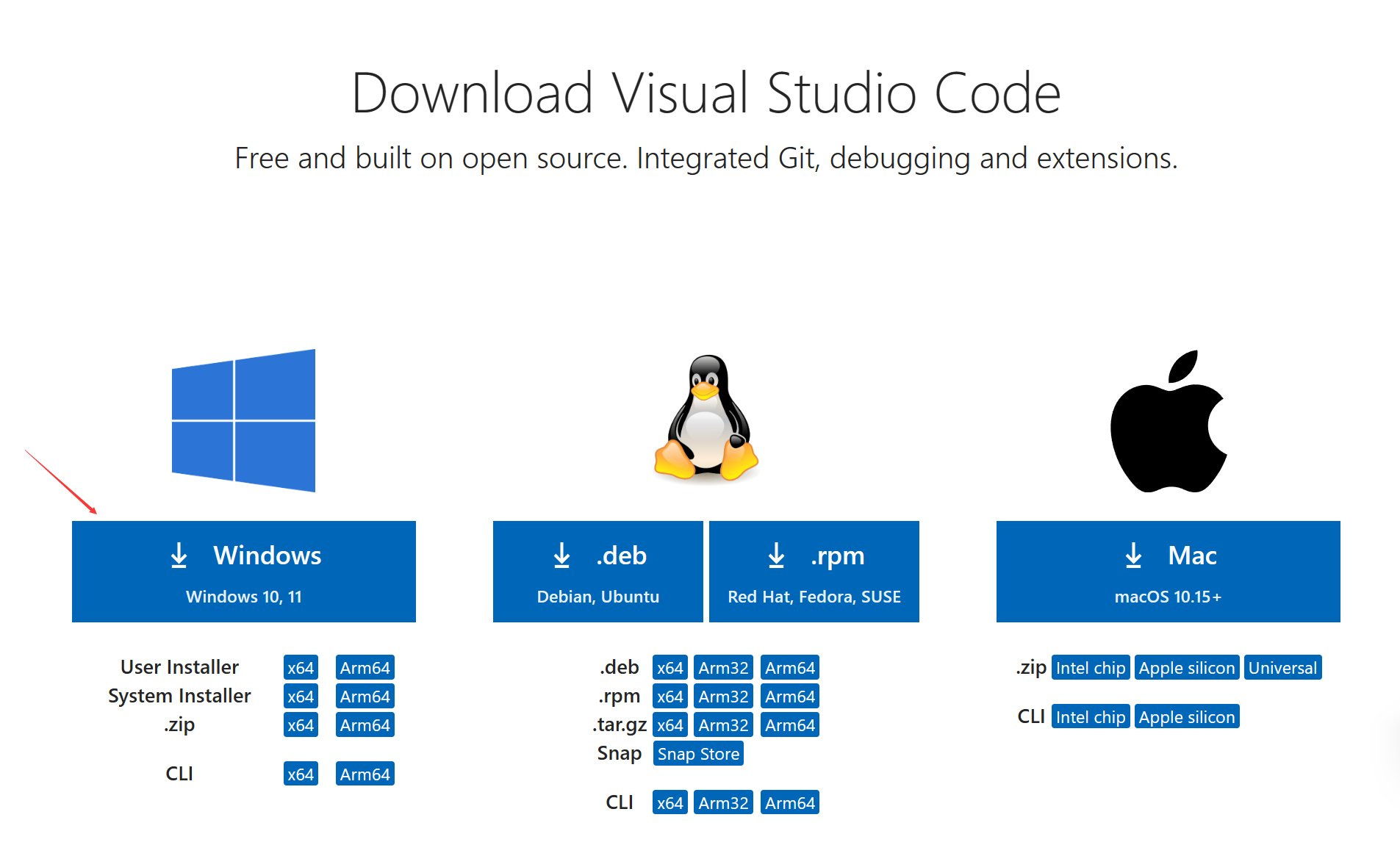Image resolution: width=1400 pixels, height=845 pixels.
Task: Get the Linux CLI Arm32 build
Action: (x=724, y=802)
